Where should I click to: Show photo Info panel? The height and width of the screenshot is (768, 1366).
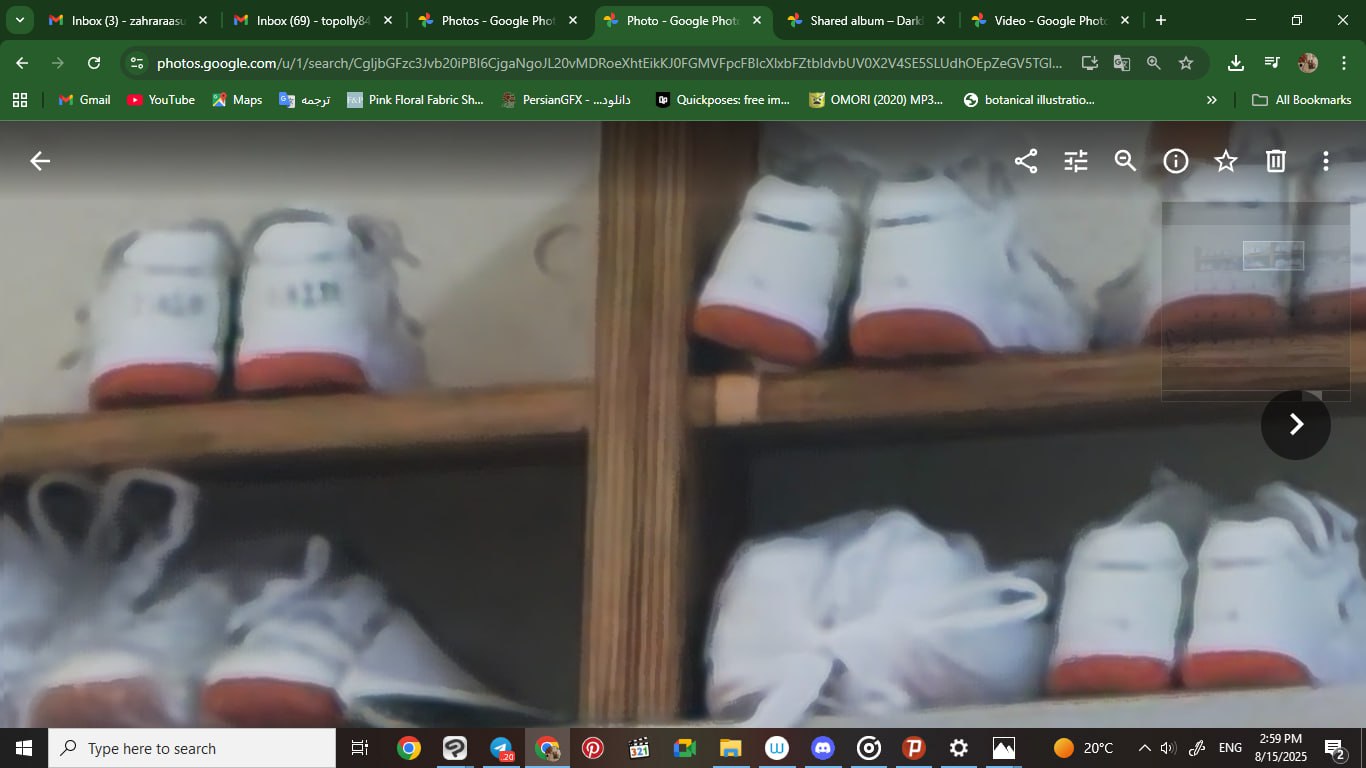(1176, 161)
